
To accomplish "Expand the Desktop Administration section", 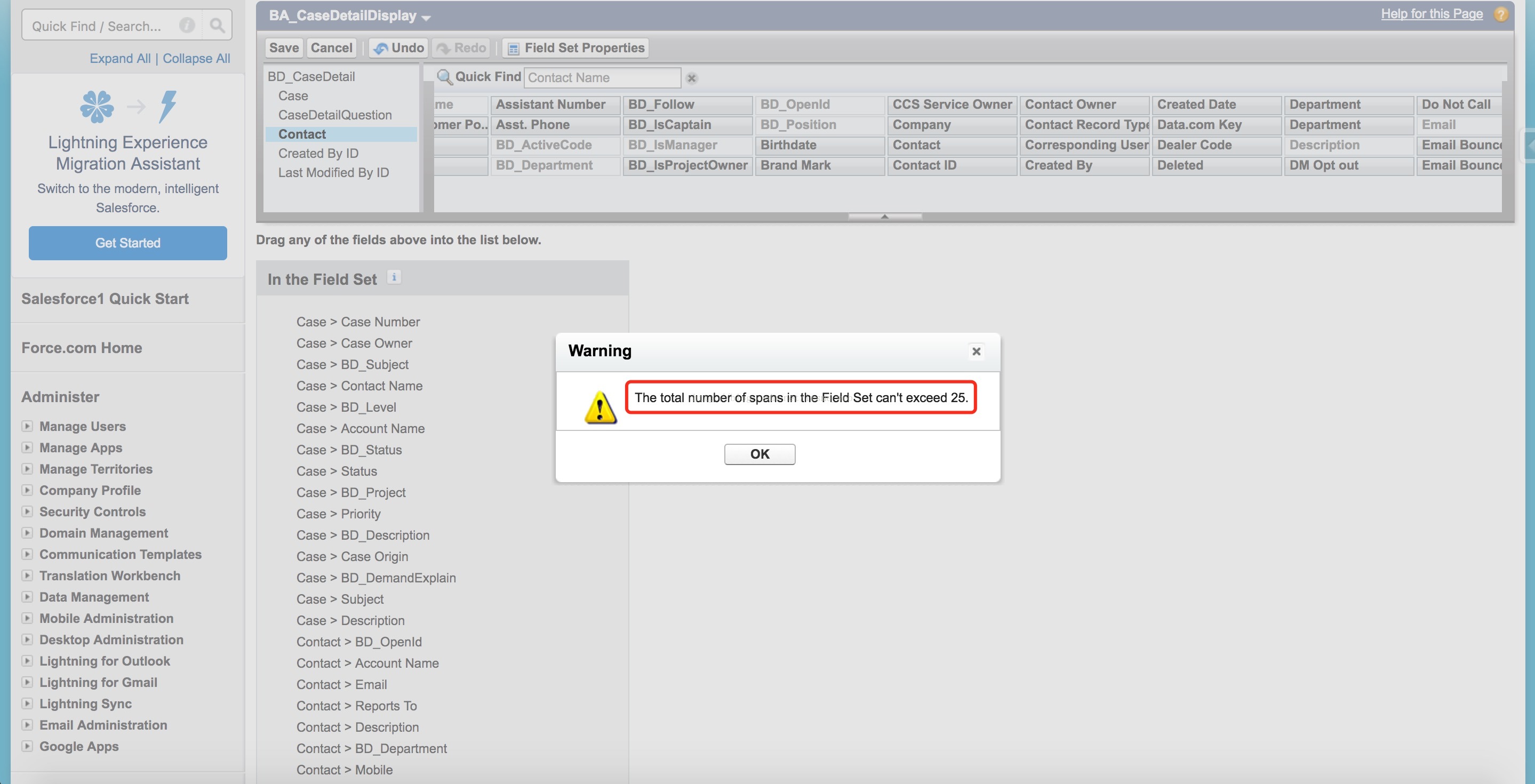I will pyautogui.click(x=27, y=639).
